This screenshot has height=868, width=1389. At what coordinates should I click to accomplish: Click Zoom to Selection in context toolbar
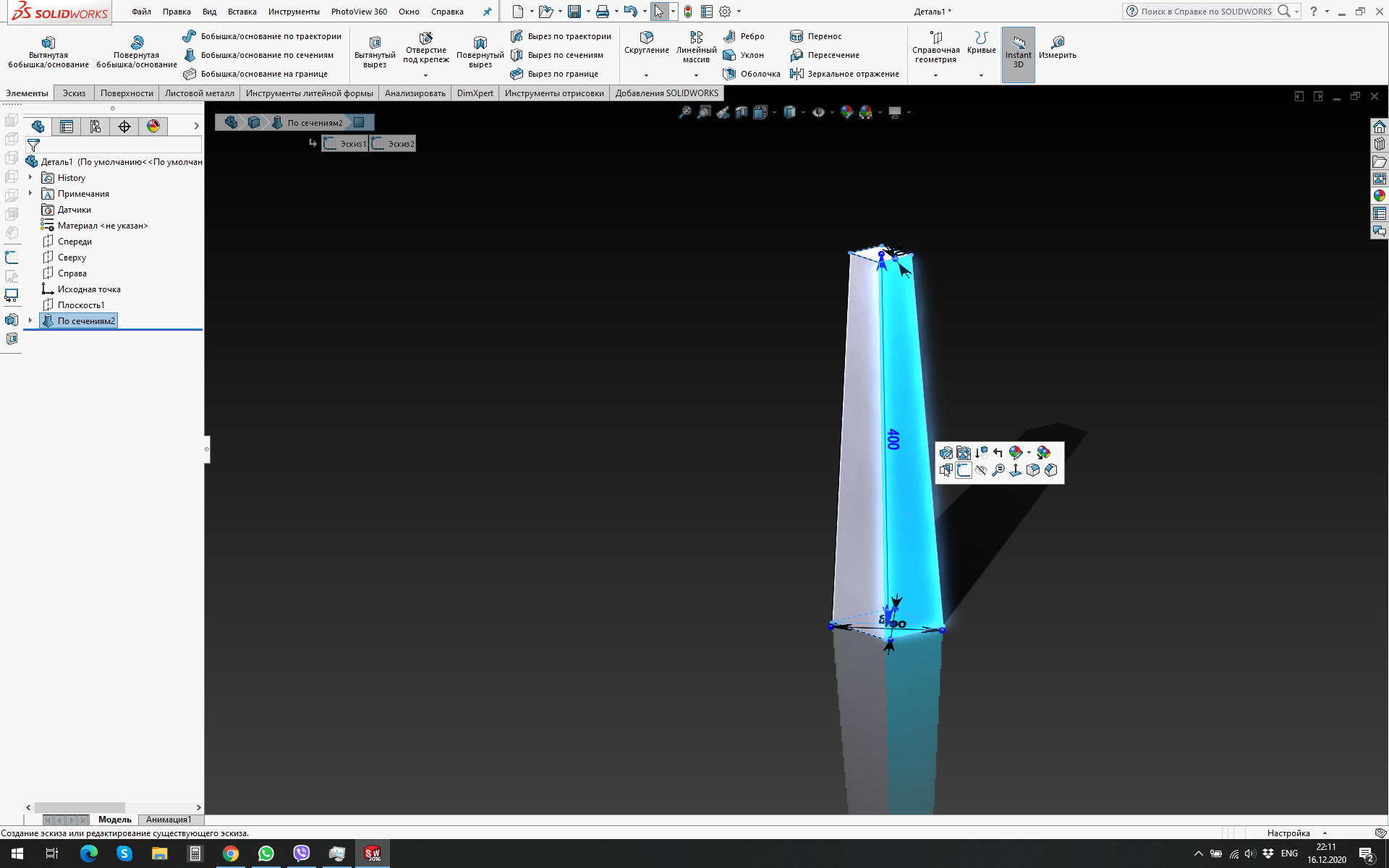[998, 470]
